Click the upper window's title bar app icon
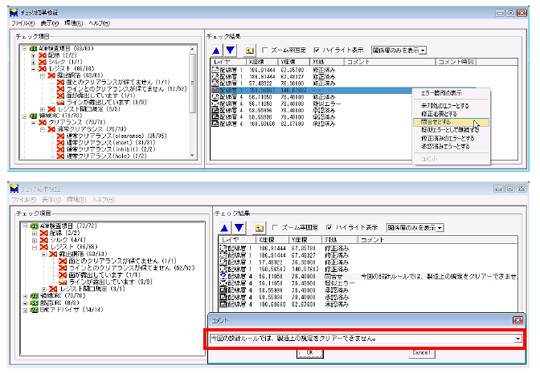 pos(14,13)
